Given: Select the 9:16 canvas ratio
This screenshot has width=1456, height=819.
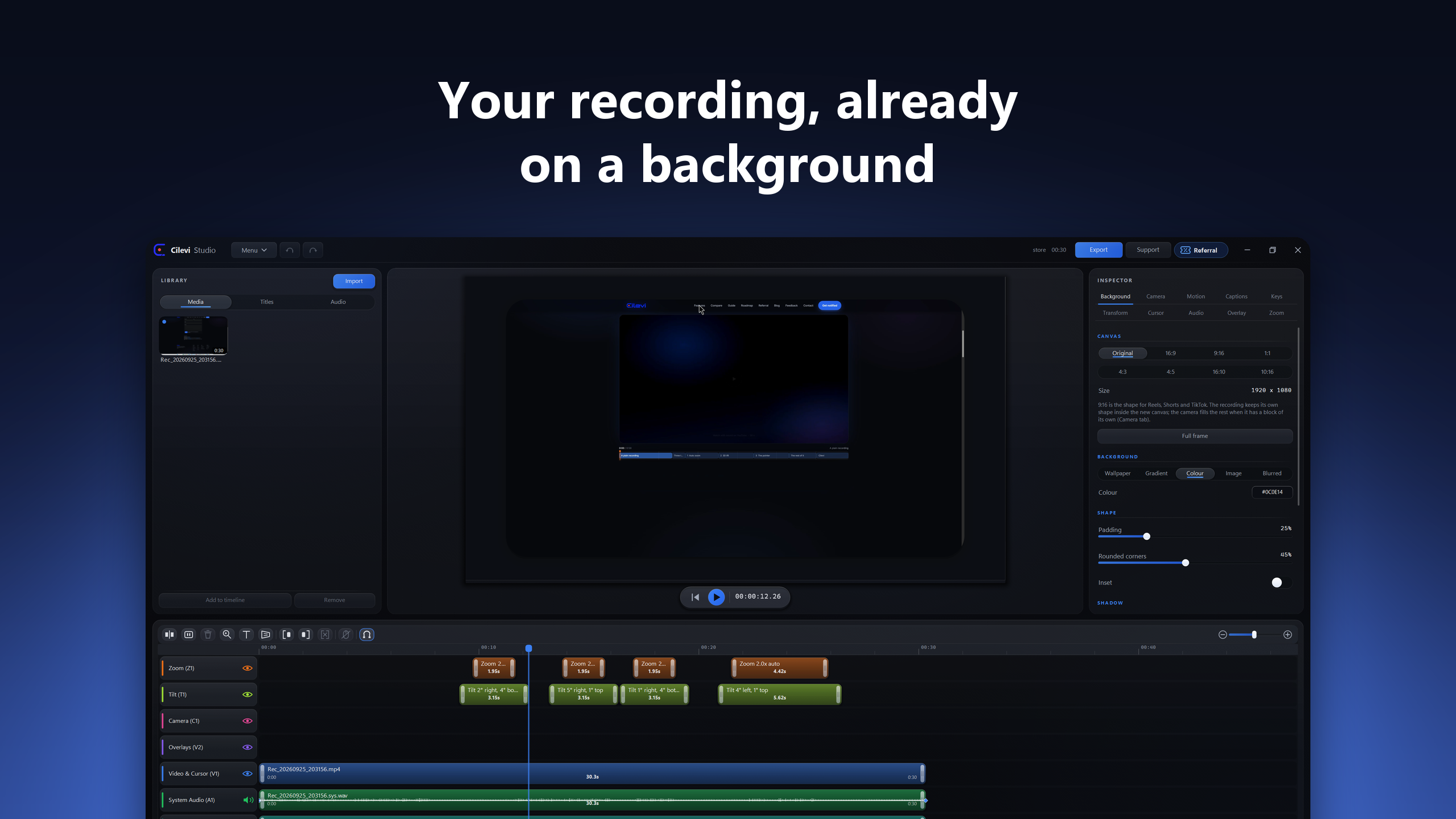Looking at the screenshot, I should (x=1218, y=353).
